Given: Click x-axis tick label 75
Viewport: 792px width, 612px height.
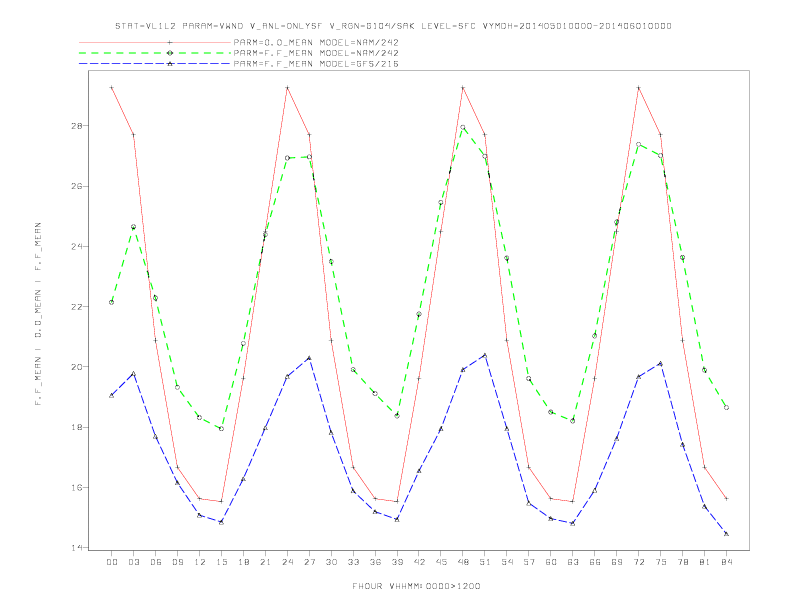Looking at the screenshot, I should tap(661, 562).
